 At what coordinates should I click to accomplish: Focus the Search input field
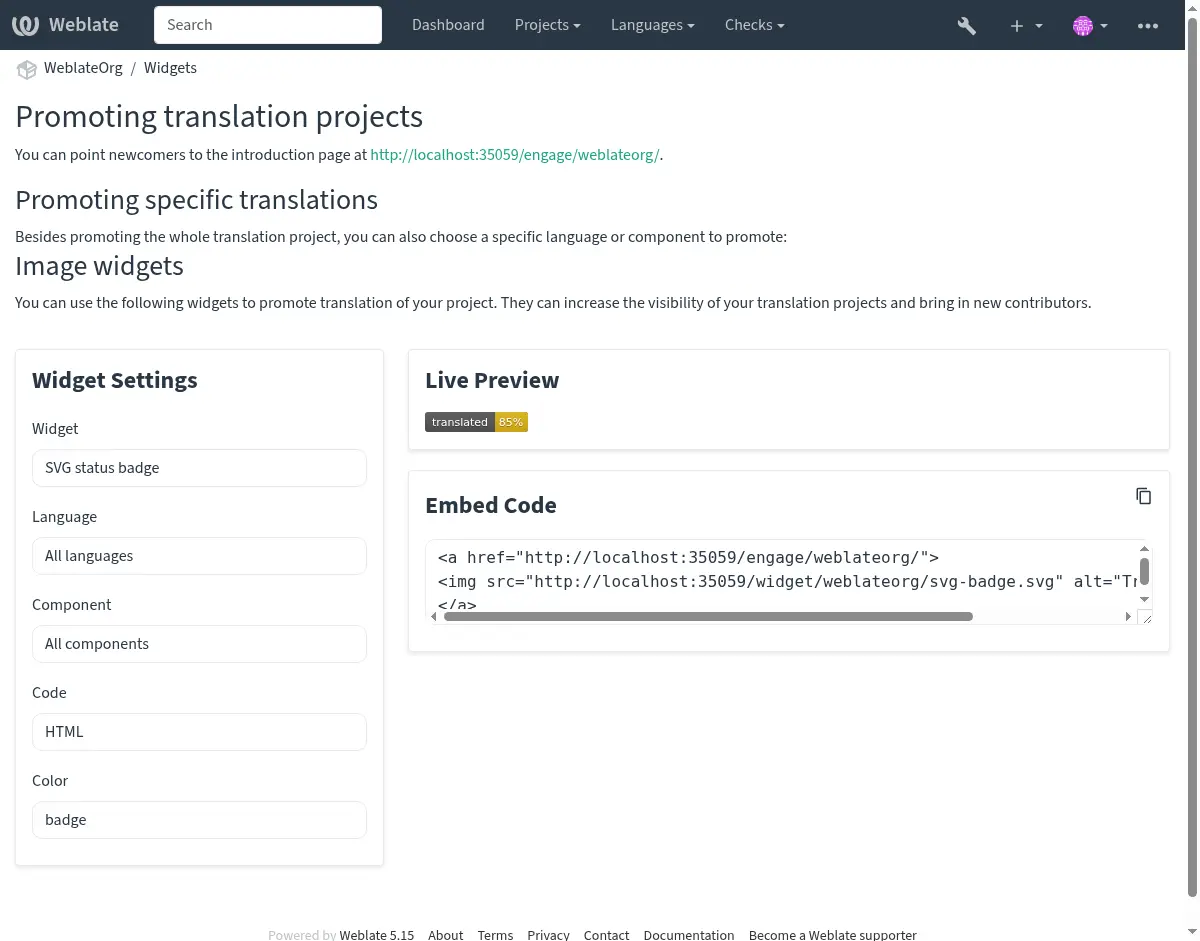click(268, 25)
